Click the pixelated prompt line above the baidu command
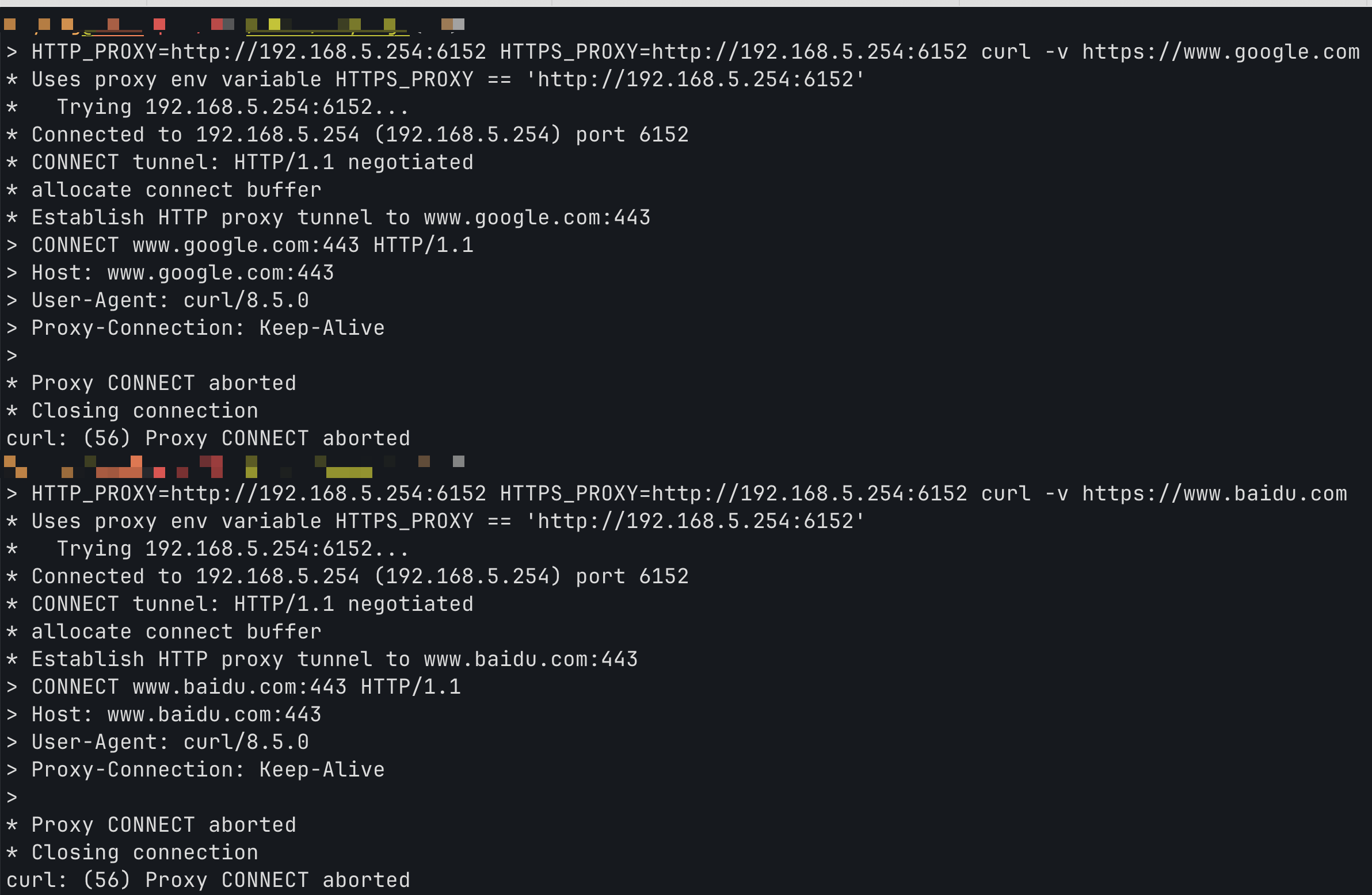Image resolution: width=1372 pixels, height=895 pixels. (234, 467)
